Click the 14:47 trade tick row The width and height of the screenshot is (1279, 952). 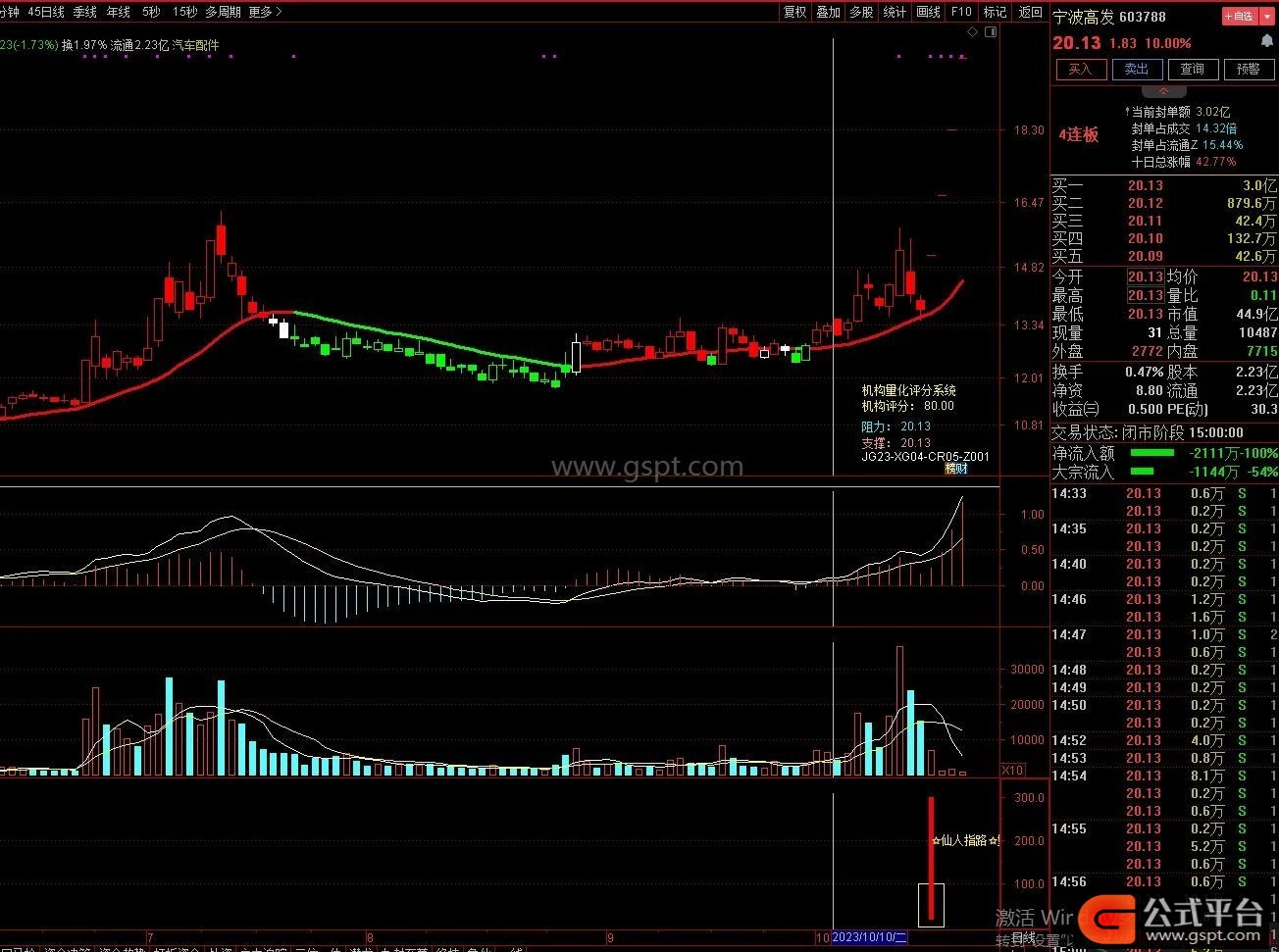click(x=1164, y=634)
